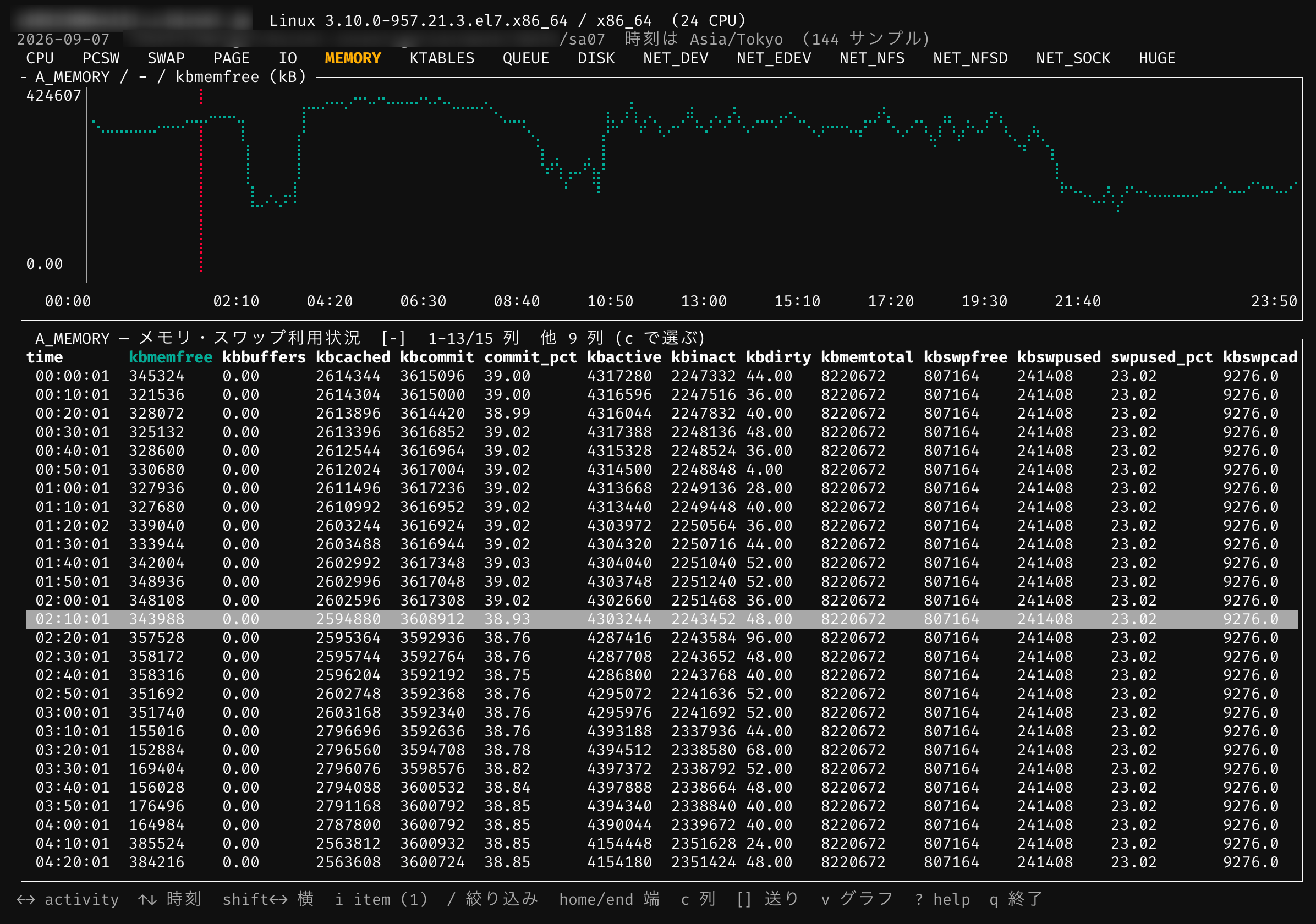Click the 'q 終了' quit hint
The height and width of the screenshot is (924, 1316).
(1016, 899)
